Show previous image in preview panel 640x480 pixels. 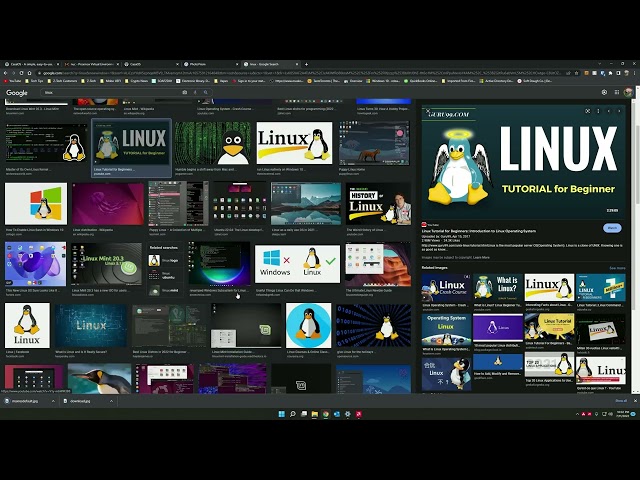(x=609, y=111)
